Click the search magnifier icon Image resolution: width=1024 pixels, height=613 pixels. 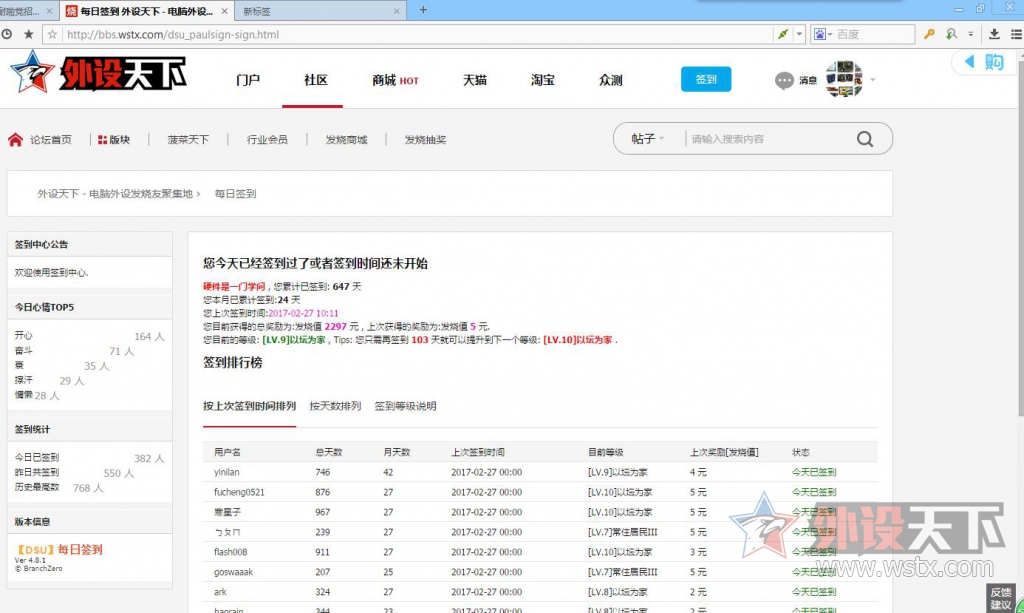point(865,139)
